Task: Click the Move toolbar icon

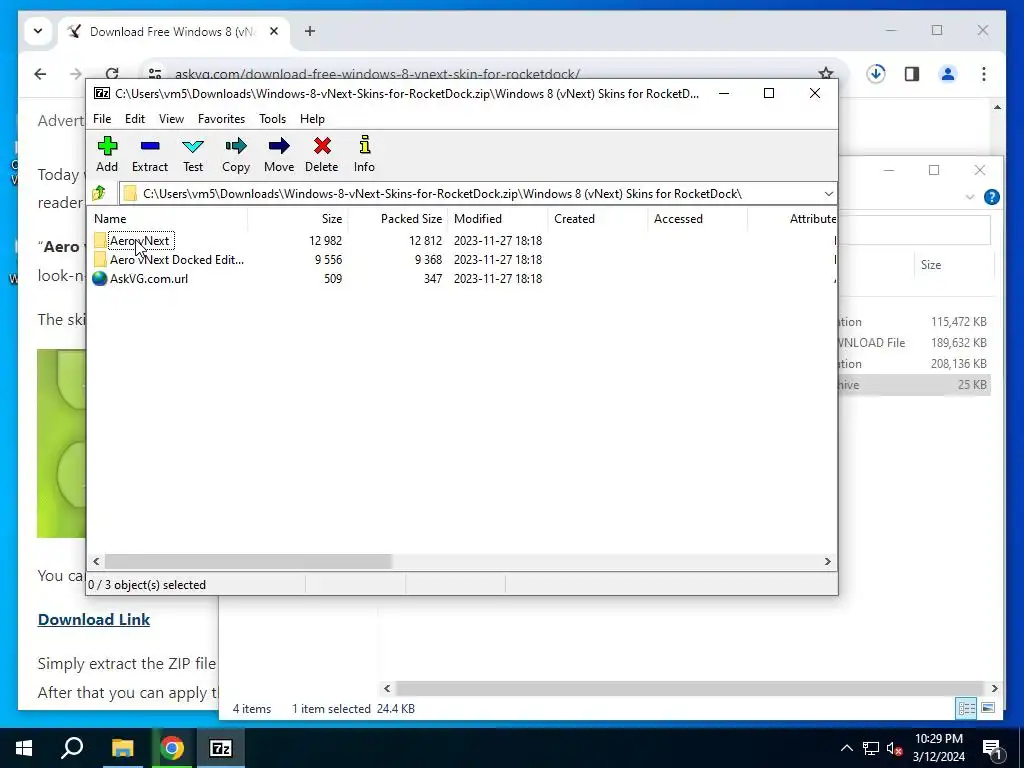Action: tap(279, 154)
